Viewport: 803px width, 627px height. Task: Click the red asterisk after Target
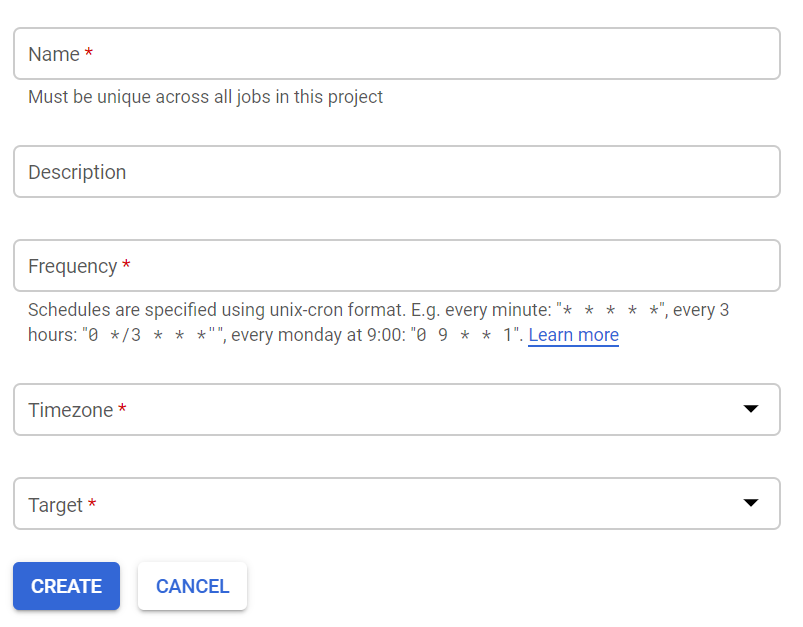pyautogui.click(x=92, y=505)
